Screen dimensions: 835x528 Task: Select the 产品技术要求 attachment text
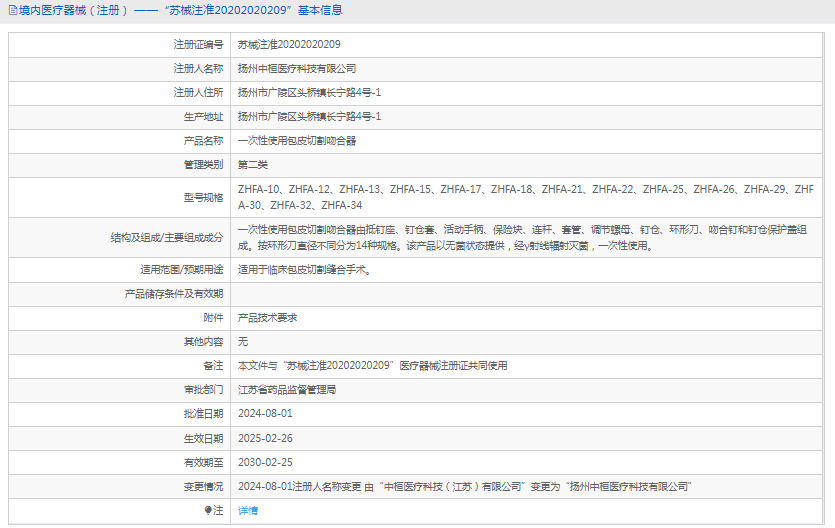(x=267, y=318)
